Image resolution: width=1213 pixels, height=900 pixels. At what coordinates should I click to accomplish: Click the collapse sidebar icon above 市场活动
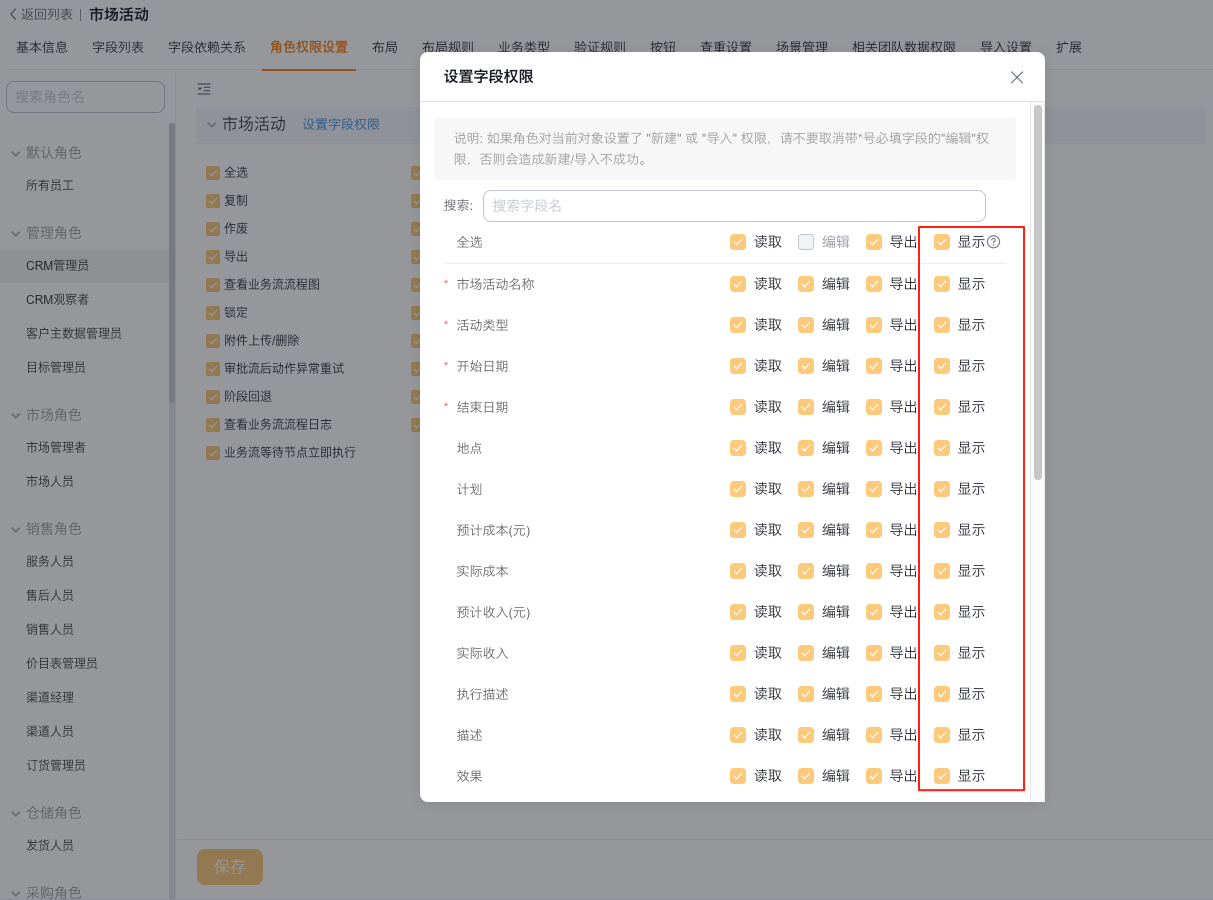point(204,89)
